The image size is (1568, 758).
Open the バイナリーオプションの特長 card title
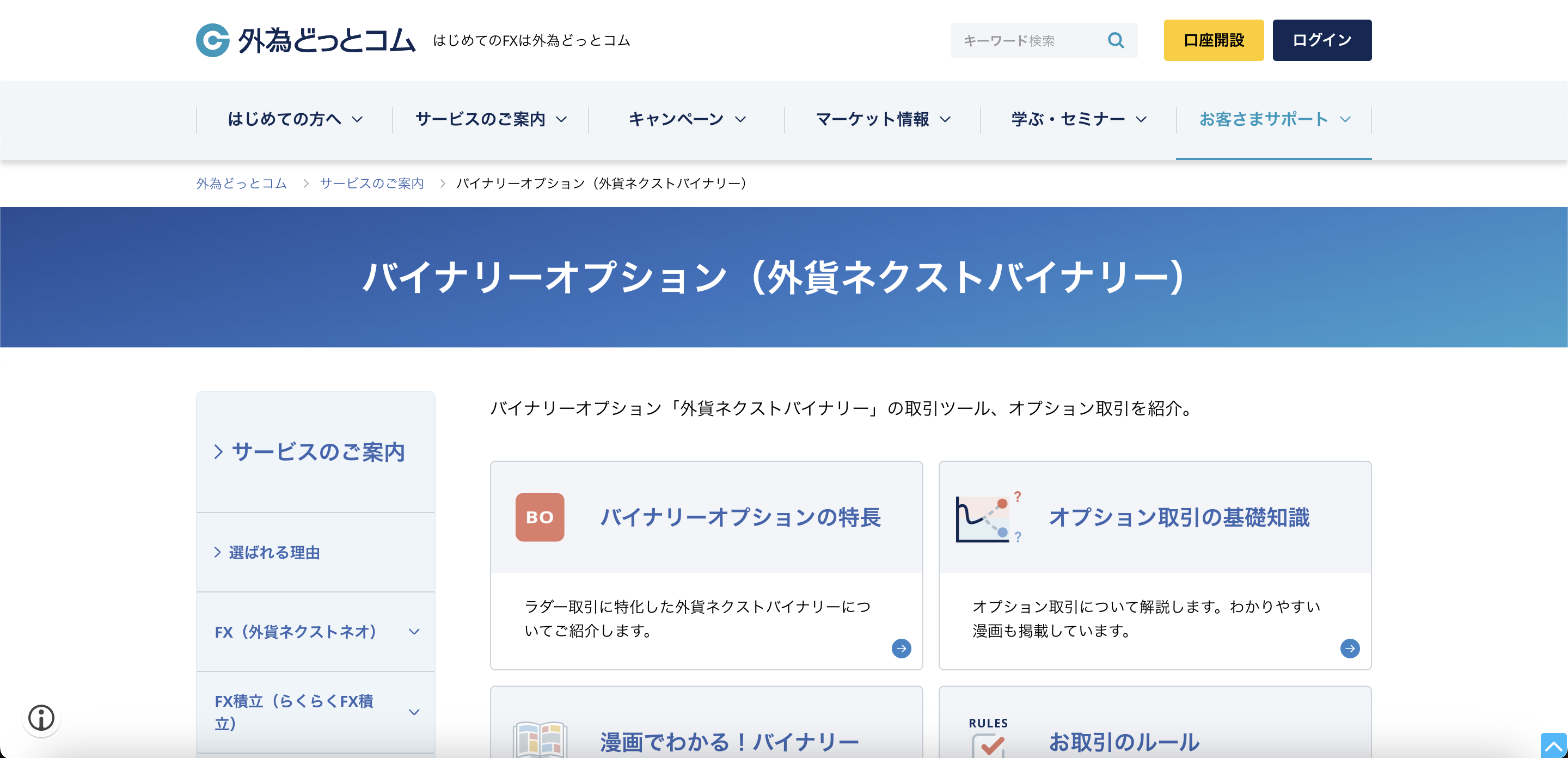[x=740, y=517]
